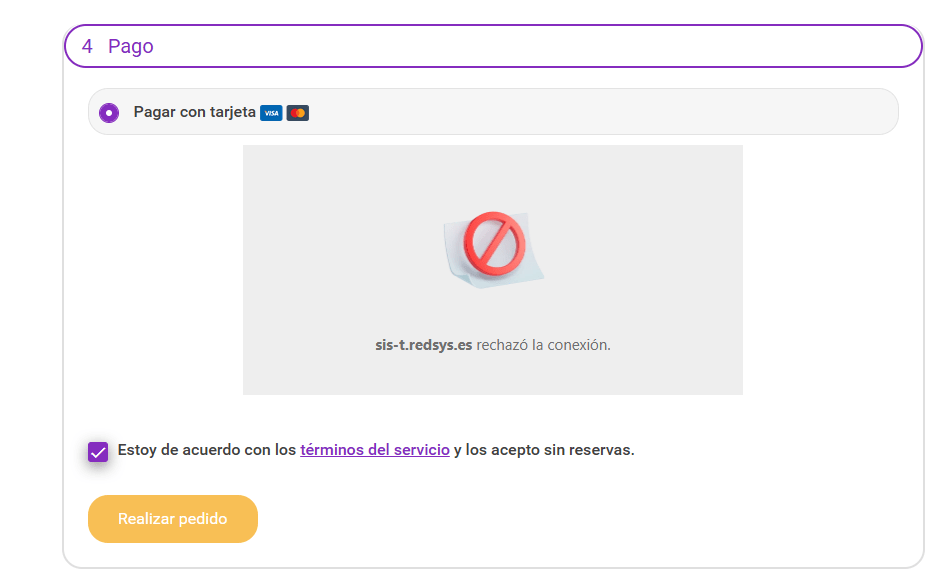Collapse the 4 Pago section header
The width and height of the screenshot is (944, 585).
[x=493, y=46]
